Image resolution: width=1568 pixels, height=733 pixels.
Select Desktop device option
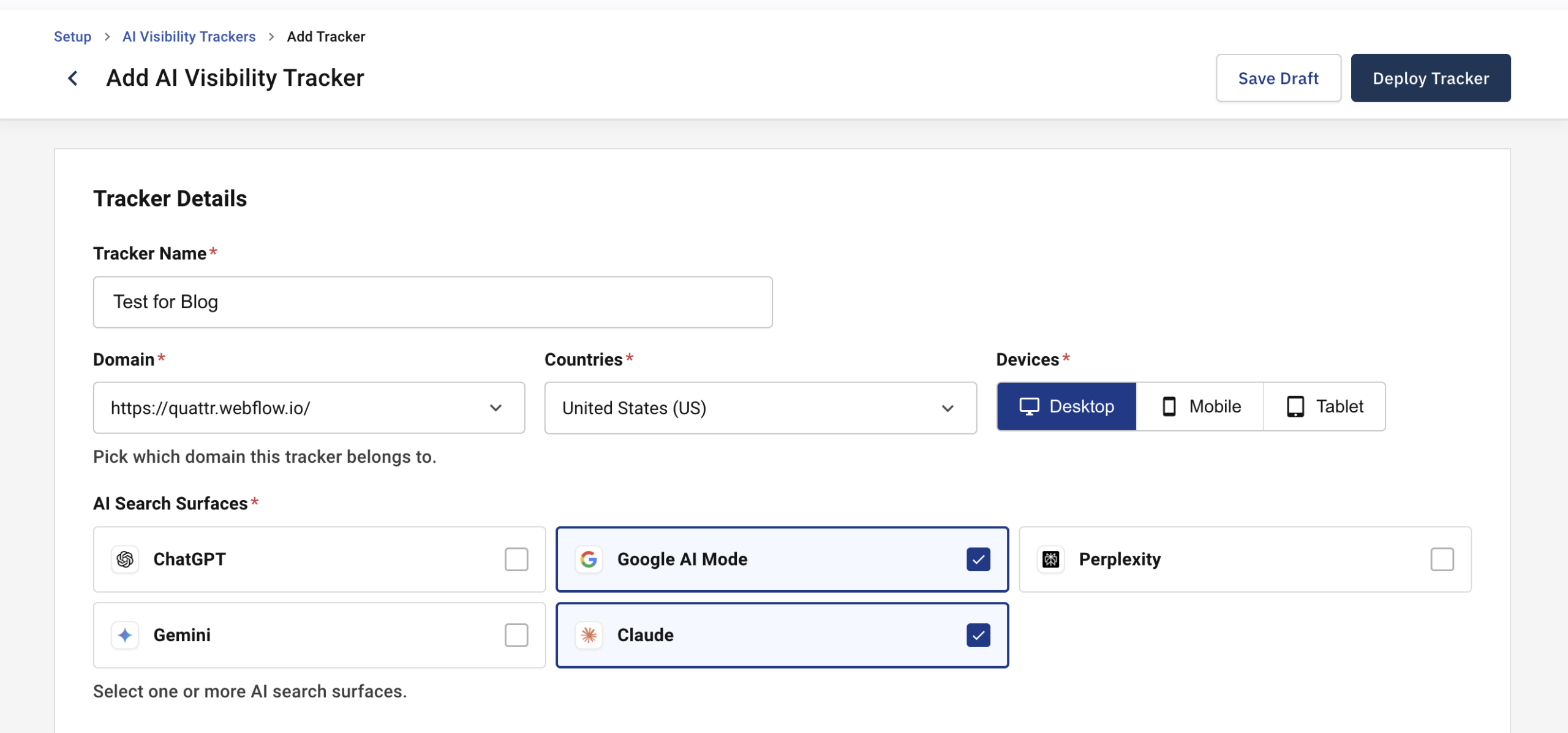[1066, 406]
